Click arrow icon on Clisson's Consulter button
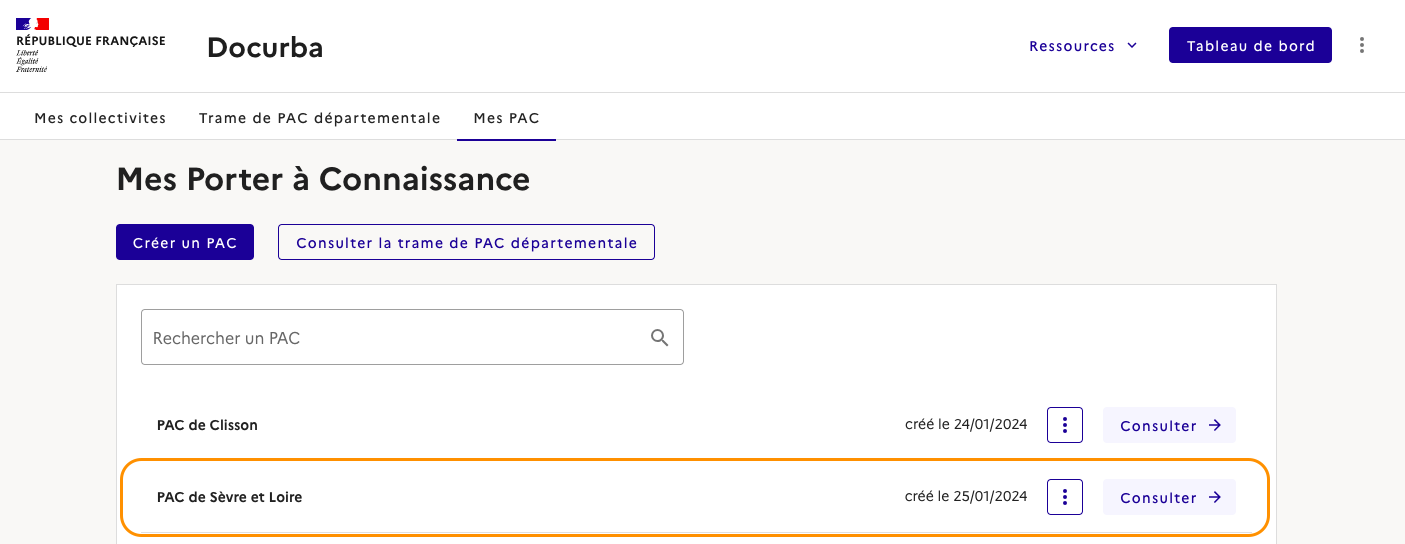The width and height of the screenshot is (1405, 544). point(1215,425)
